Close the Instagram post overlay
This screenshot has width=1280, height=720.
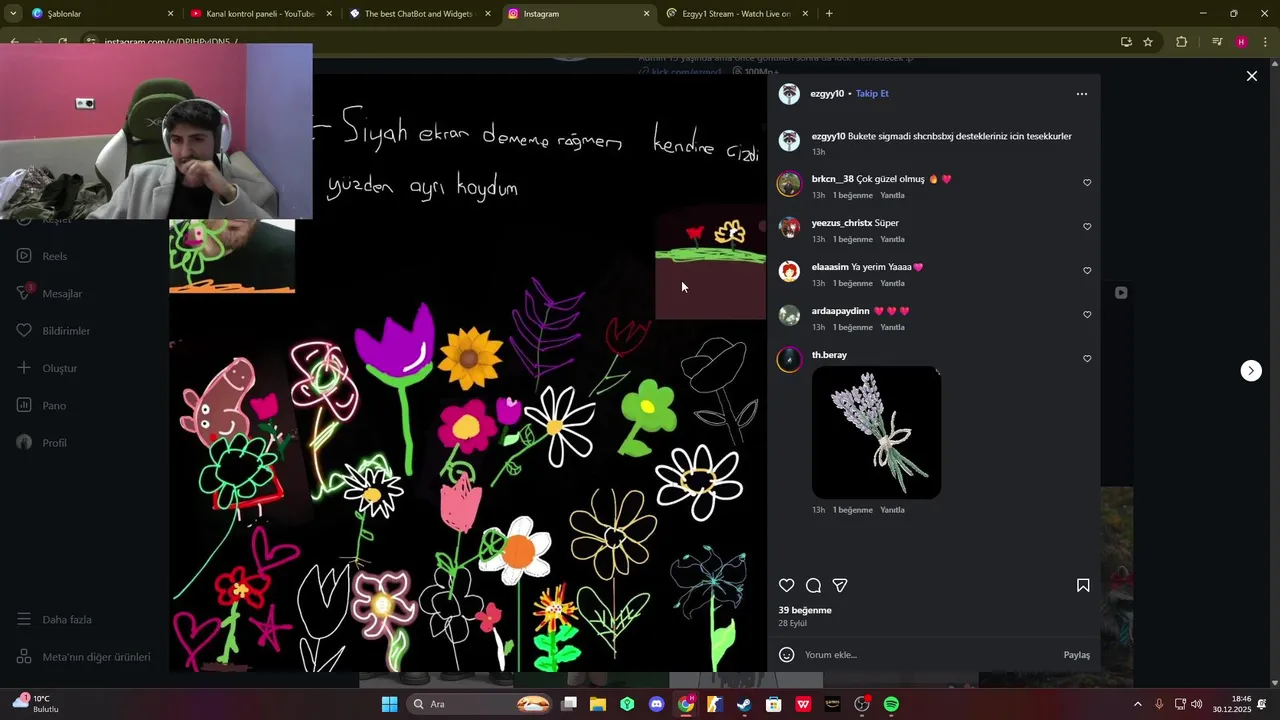1251,76
